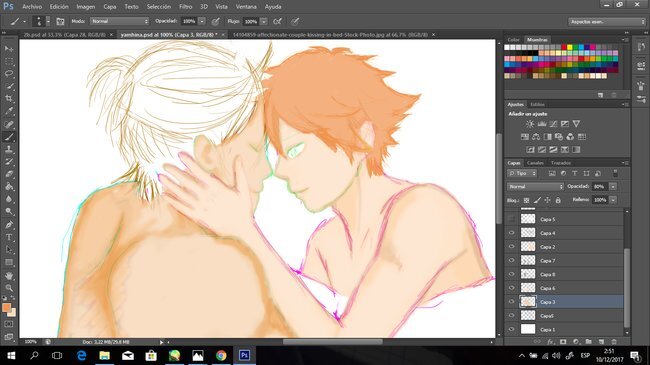Screen dimensions: 650x365
Task: Open the layer blend mode dropdown
Action: (535, 187)
